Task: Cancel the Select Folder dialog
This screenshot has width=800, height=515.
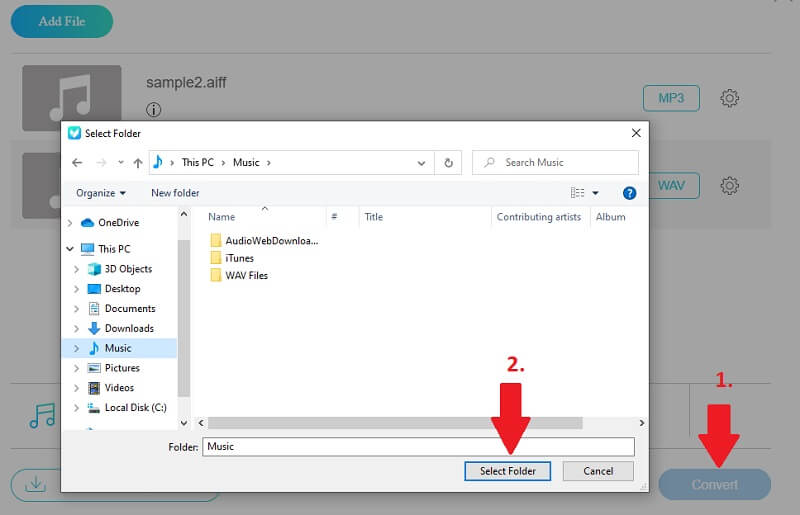Action: coord(598,471)
